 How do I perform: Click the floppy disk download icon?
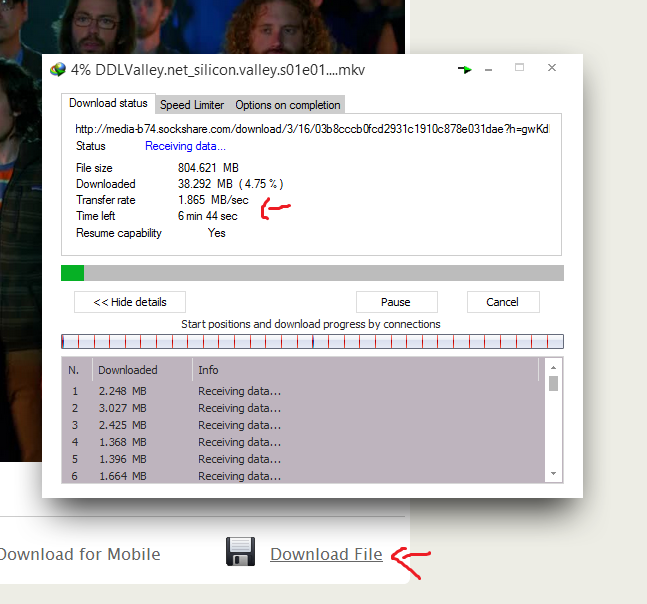pos(241,553)
